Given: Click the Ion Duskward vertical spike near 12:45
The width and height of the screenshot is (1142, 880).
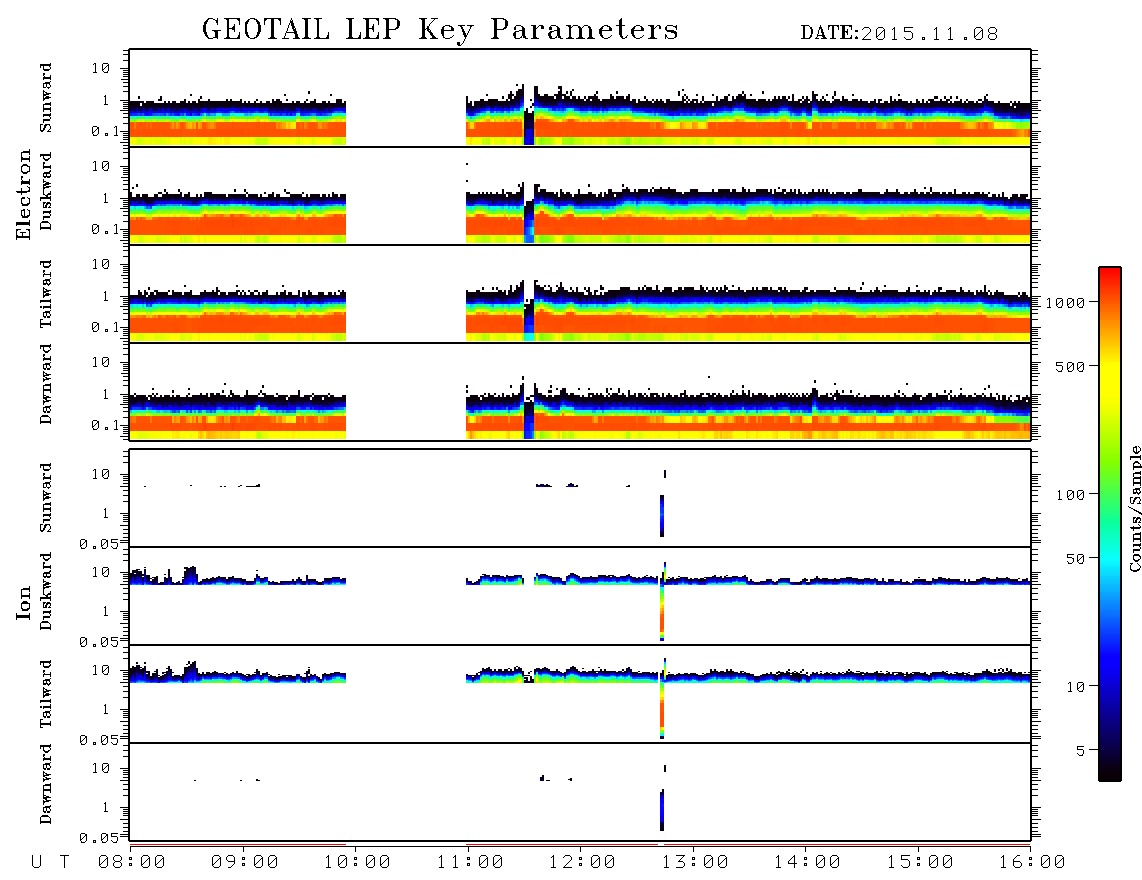Looking at the screenshot, I should point(662,602).
